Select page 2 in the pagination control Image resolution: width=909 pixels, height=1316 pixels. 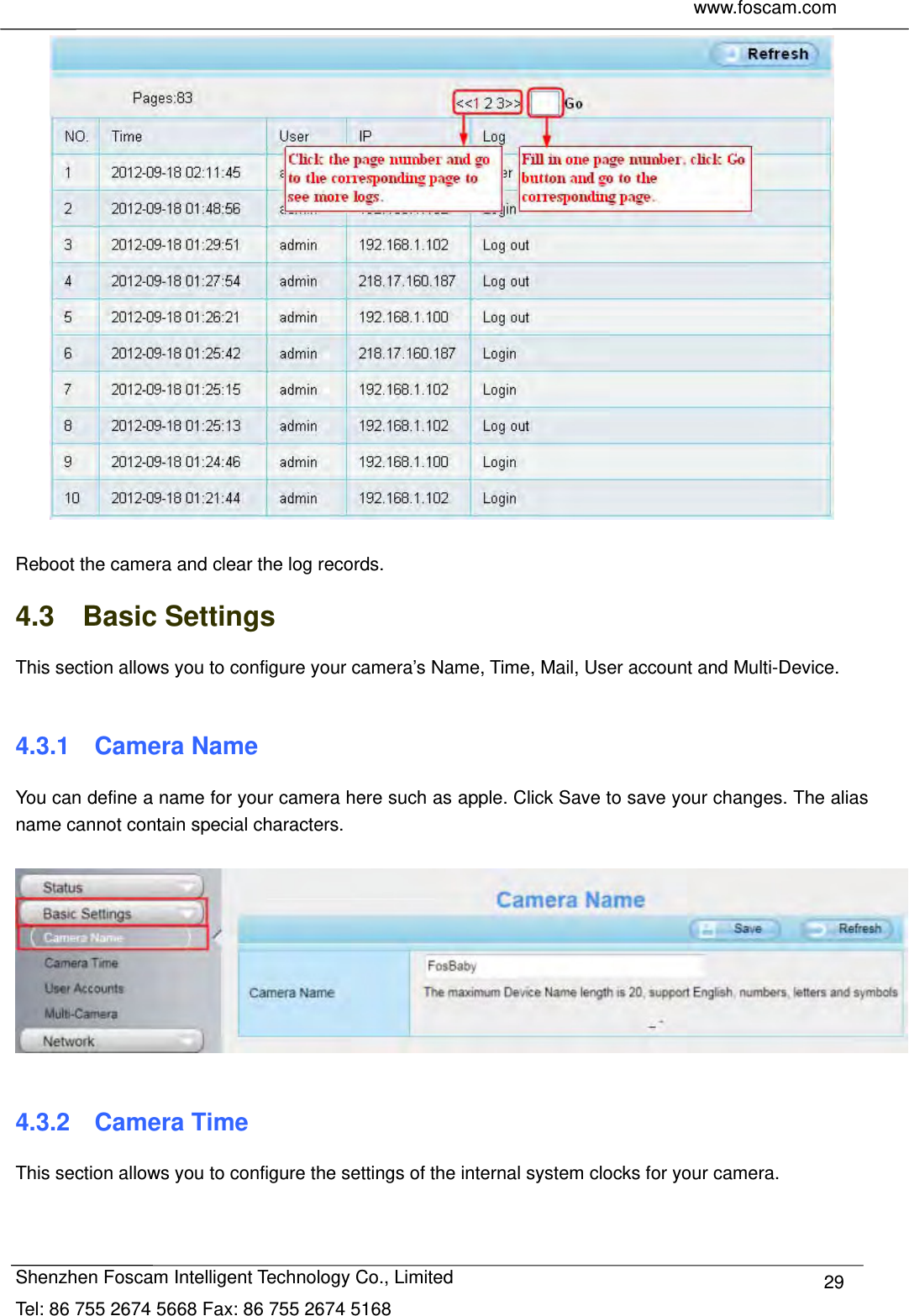pos(488,102)
